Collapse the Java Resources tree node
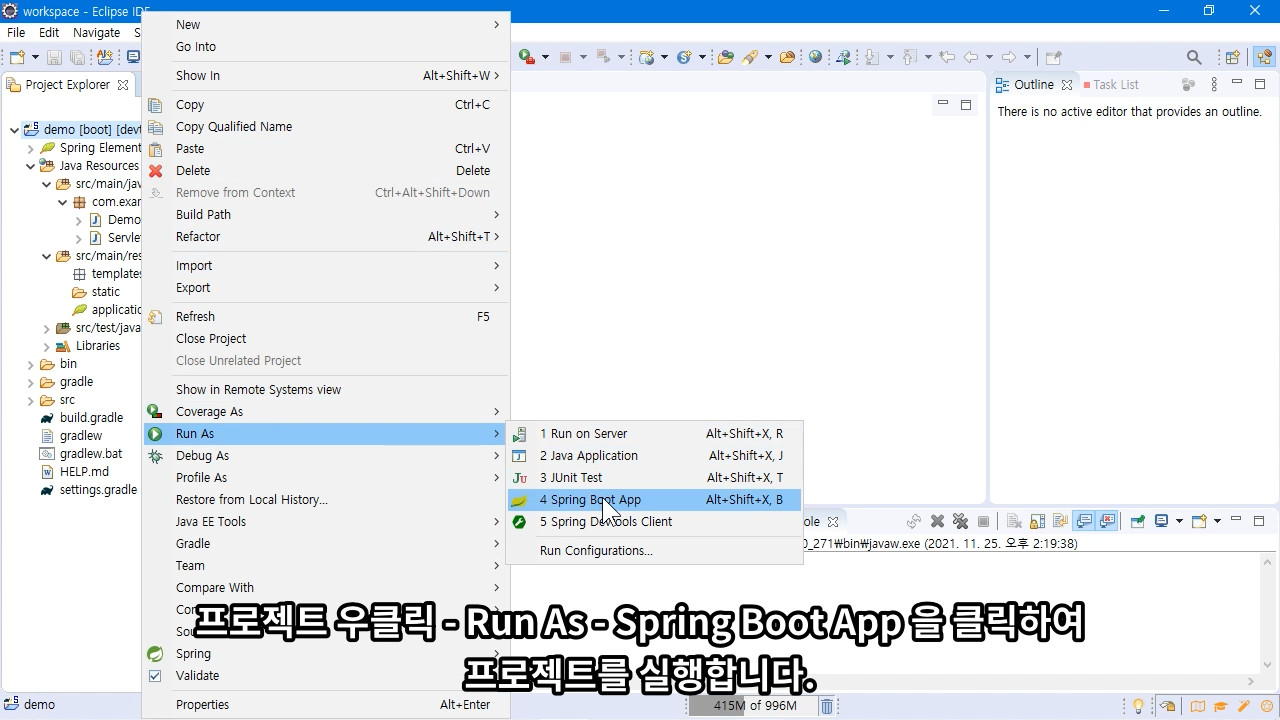 click(x=30, y=166)
